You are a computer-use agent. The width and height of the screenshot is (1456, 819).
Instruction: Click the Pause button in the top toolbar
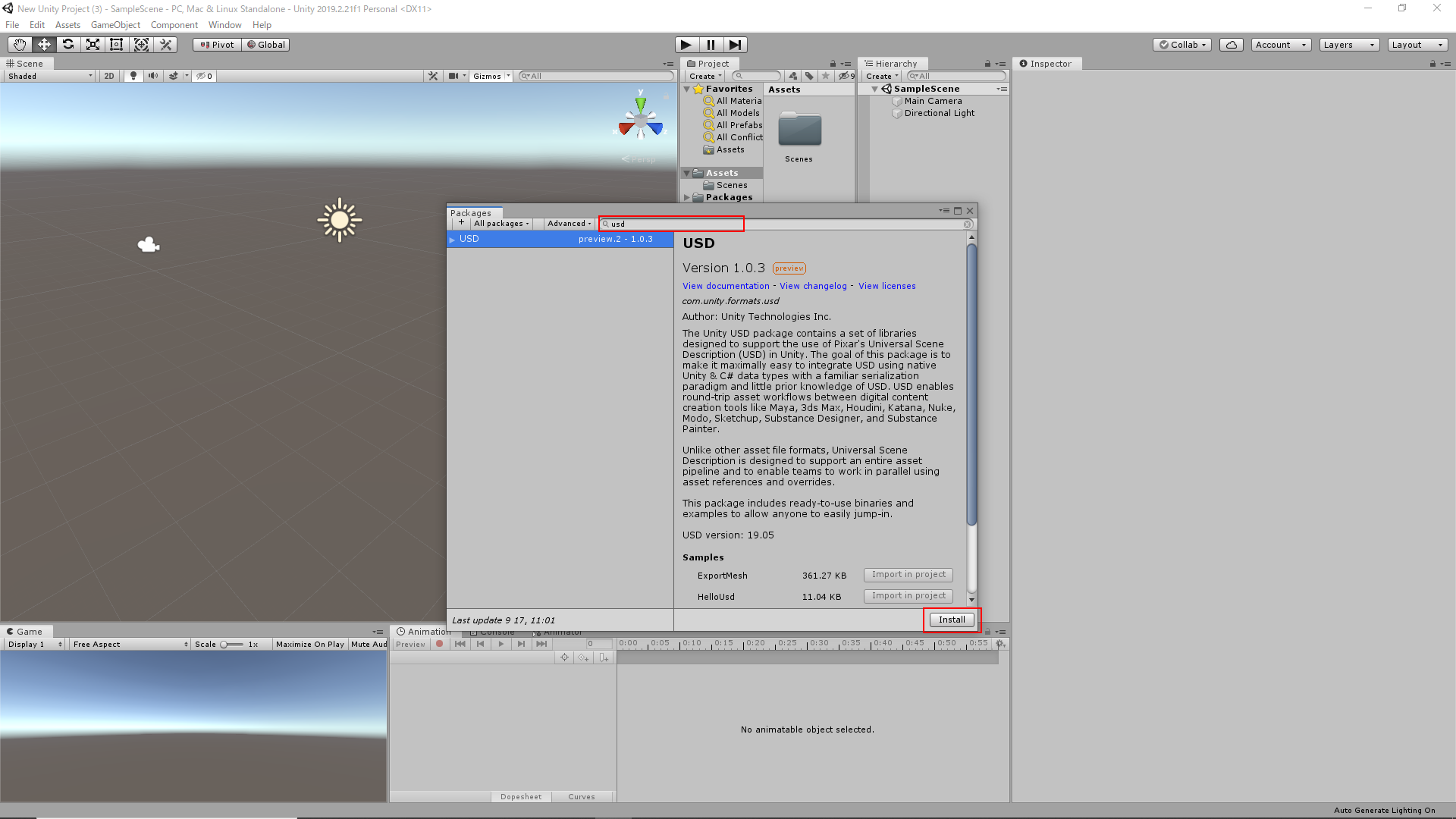711,45
